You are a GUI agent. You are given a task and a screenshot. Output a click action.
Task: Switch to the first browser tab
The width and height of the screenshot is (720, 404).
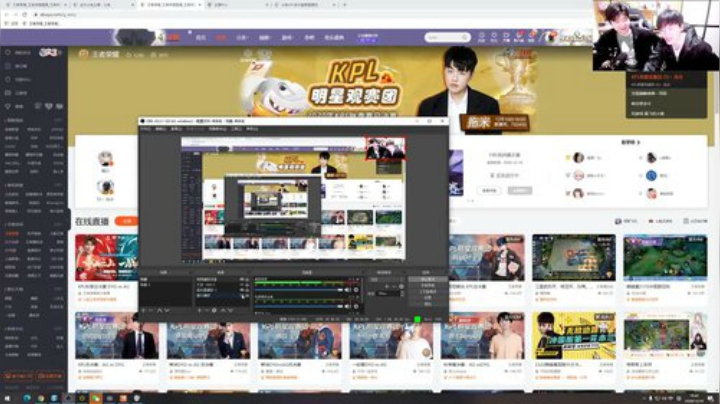click(x=38, y=5)
